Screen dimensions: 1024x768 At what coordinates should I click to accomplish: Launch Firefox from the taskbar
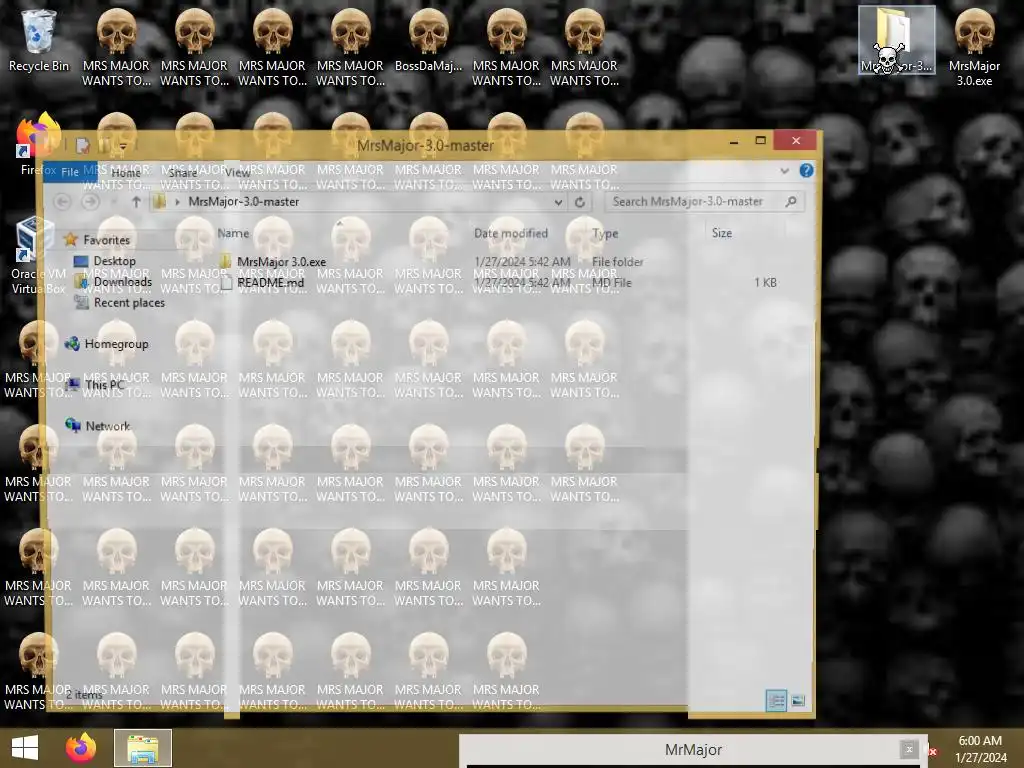[x=80, y=748]
